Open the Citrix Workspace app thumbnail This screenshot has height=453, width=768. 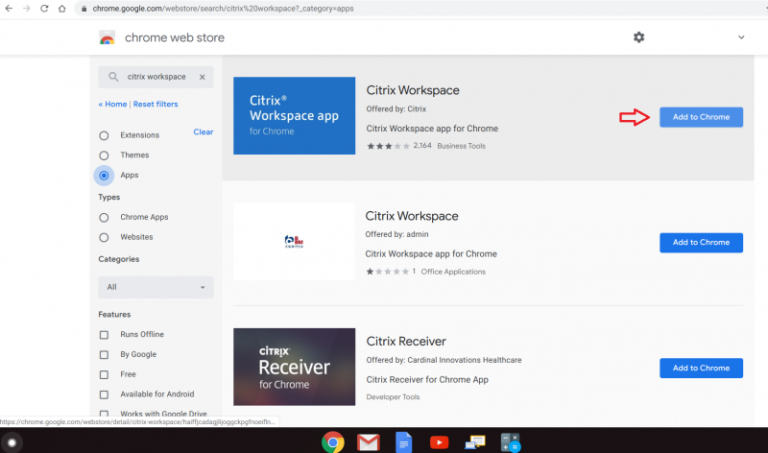tap(294, 116)
